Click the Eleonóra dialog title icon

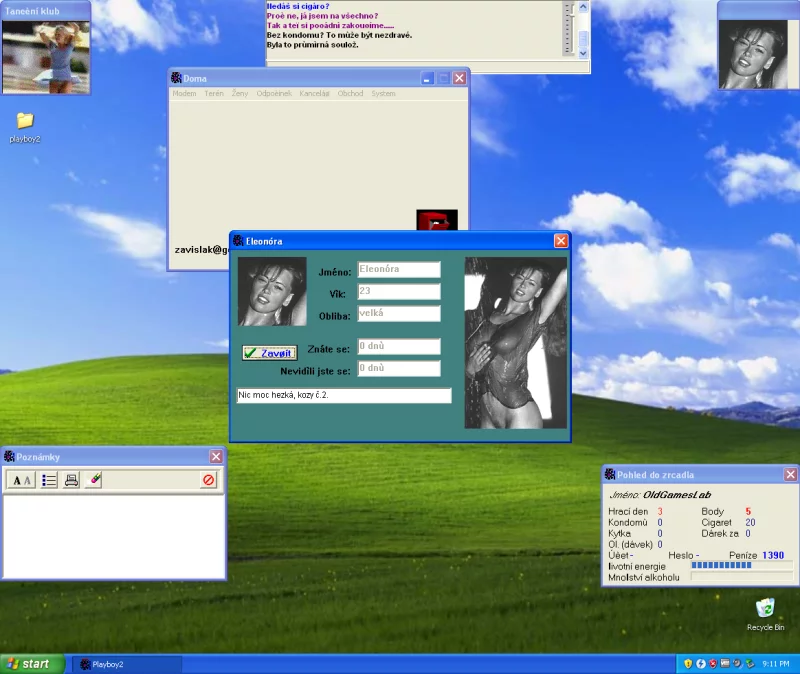[238, 241]
